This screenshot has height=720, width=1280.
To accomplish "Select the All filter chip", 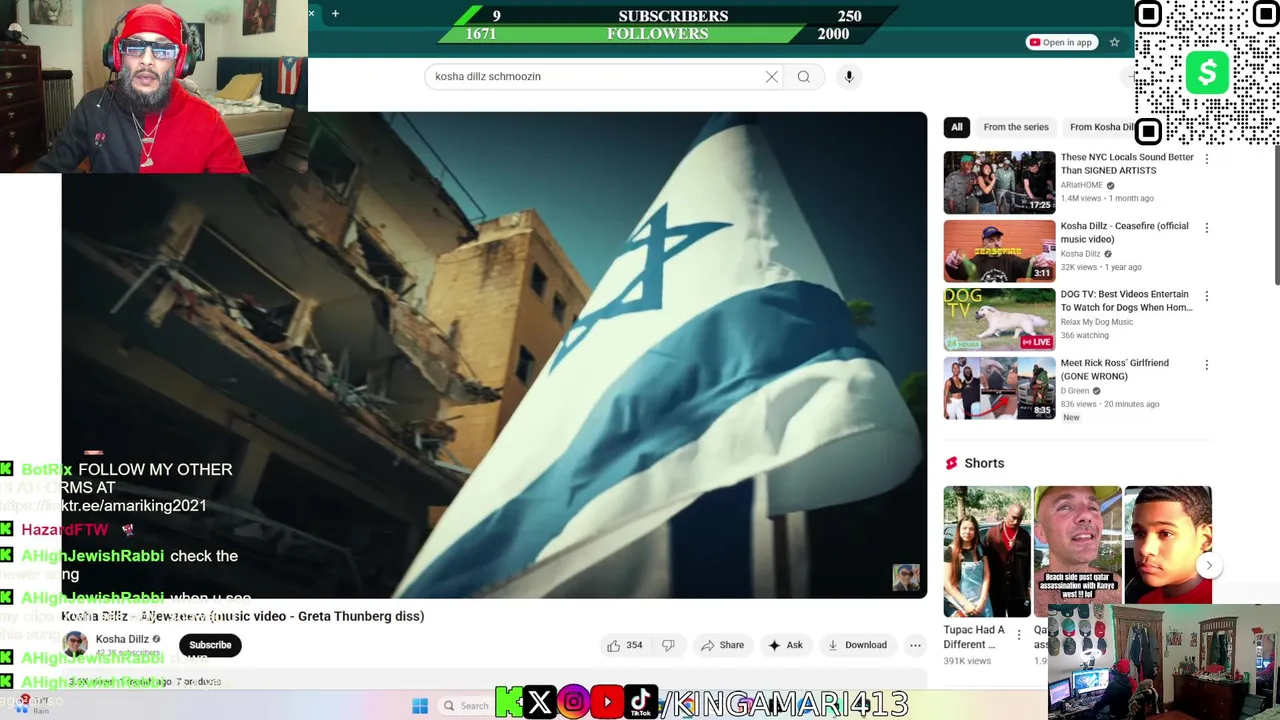I will tap(957, 127).
